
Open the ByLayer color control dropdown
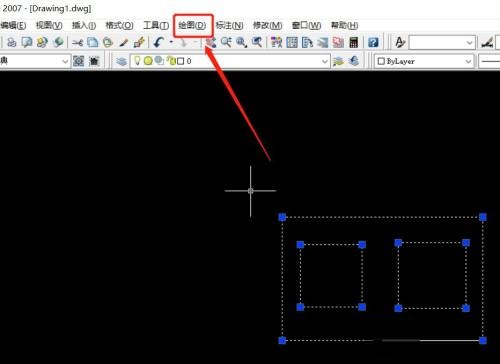coord(424,61)
